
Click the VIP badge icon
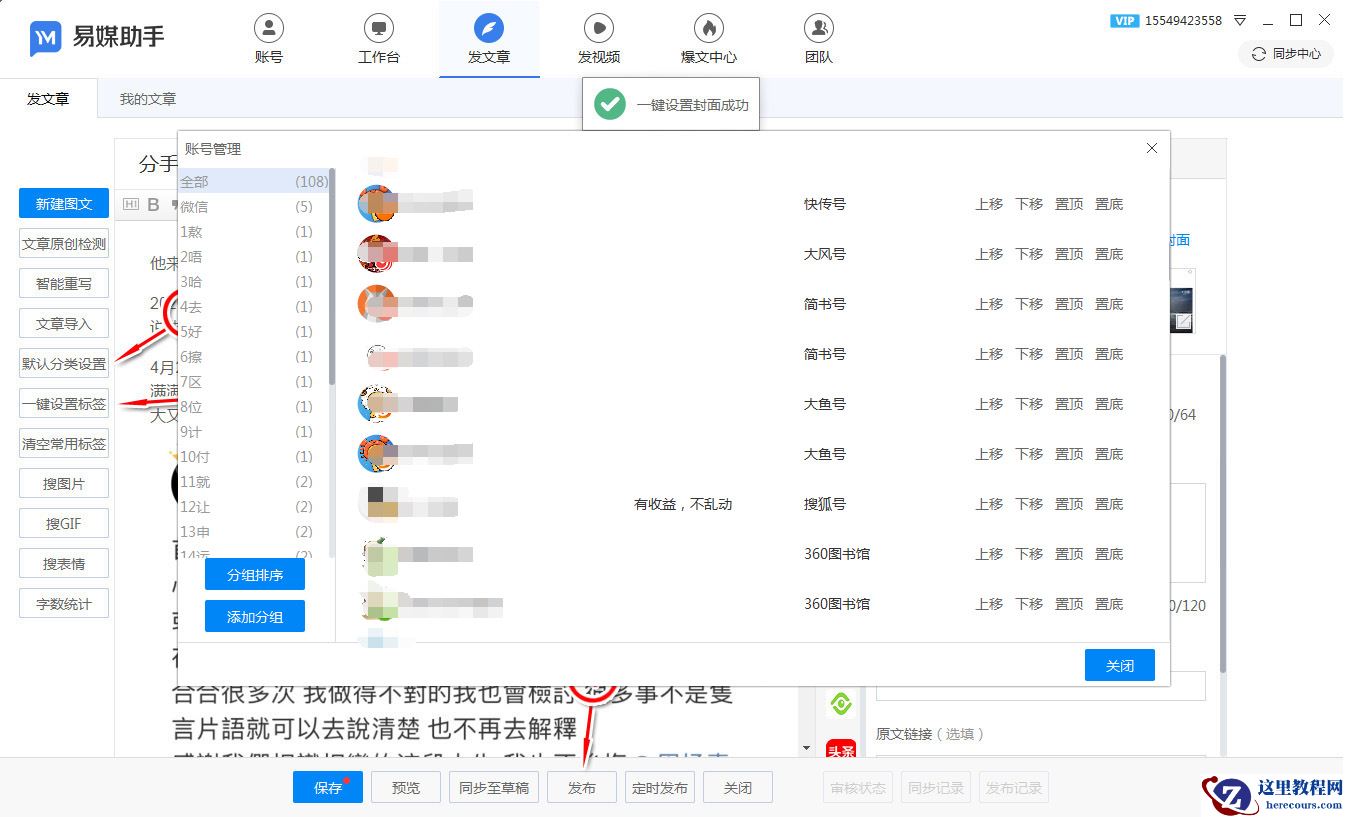point(1125,20)
